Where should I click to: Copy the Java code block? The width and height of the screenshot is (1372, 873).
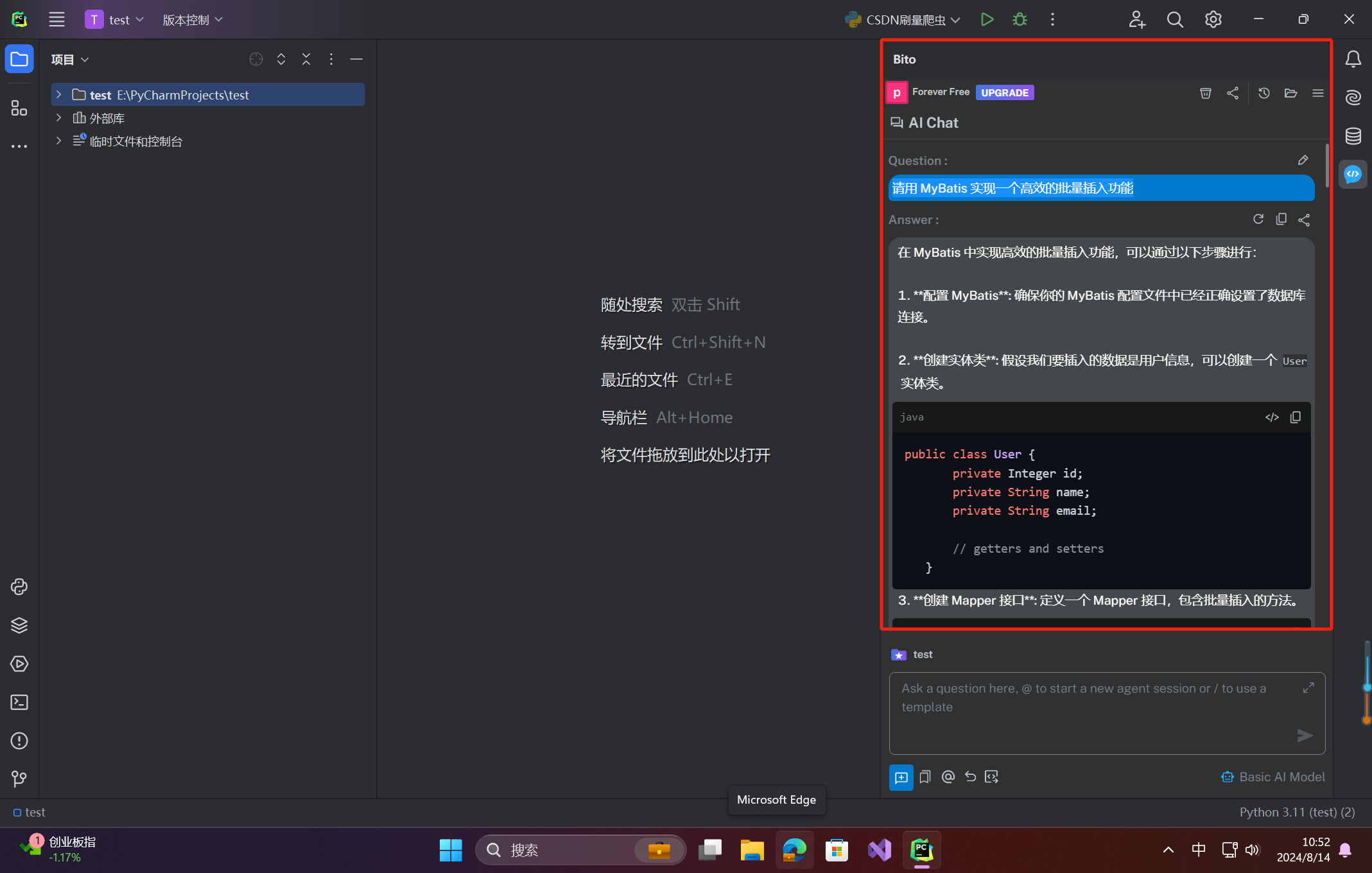1296,417
